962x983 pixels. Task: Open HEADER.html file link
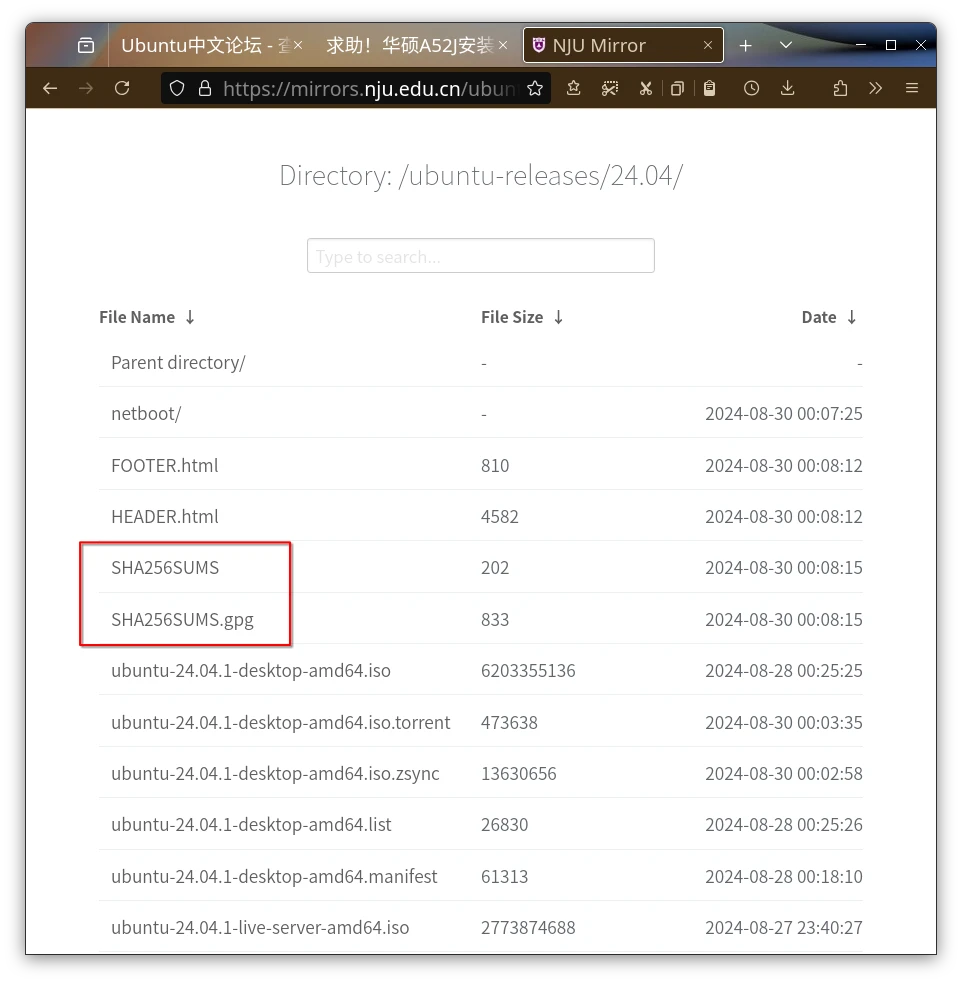click(165, 517)
